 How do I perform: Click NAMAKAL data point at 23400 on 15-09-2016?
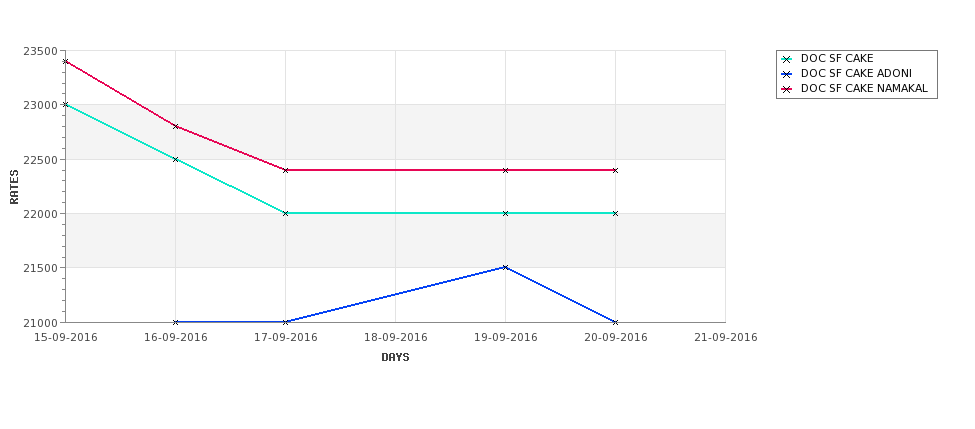coord(65,61)
